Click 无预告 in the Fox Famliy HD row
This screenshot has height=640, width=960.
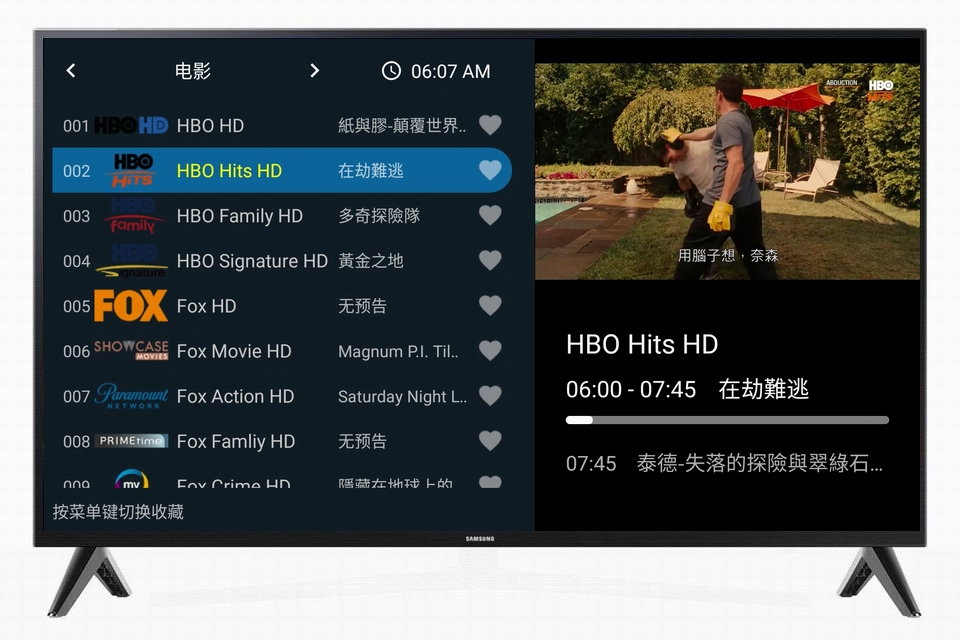[x=362, y=441]
